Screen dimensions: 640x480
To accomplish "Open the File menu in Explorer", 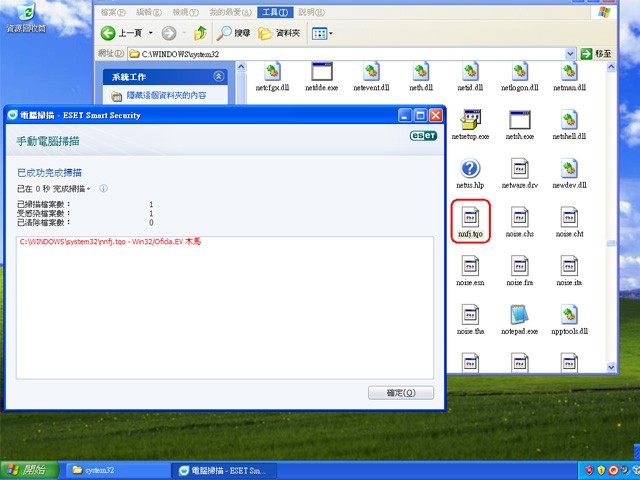I will coord(113,12).
